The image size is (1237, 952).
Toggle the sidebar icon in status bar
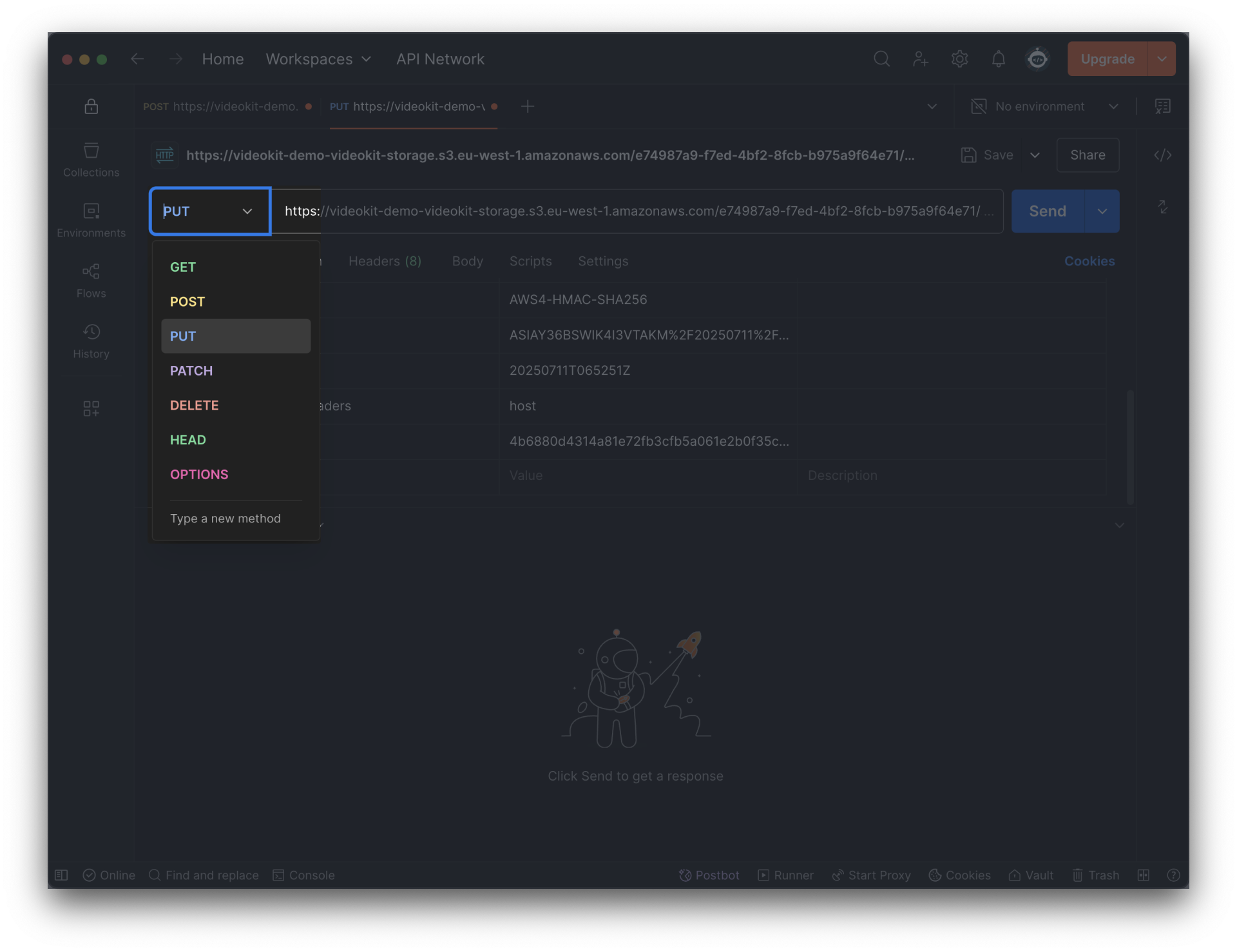pos(61,875)
